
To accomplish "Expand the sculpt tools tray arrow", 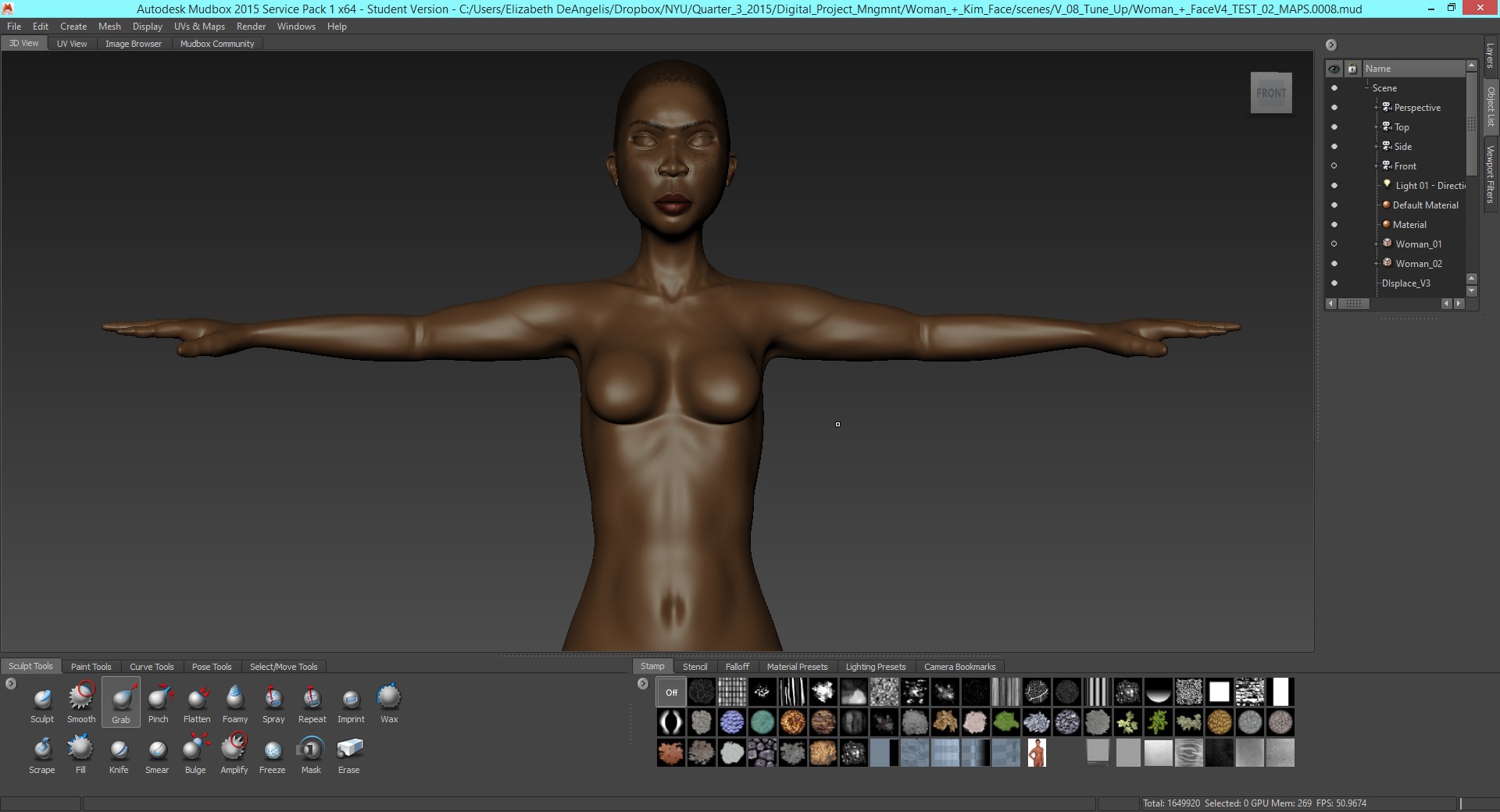I will click(11, 684).
